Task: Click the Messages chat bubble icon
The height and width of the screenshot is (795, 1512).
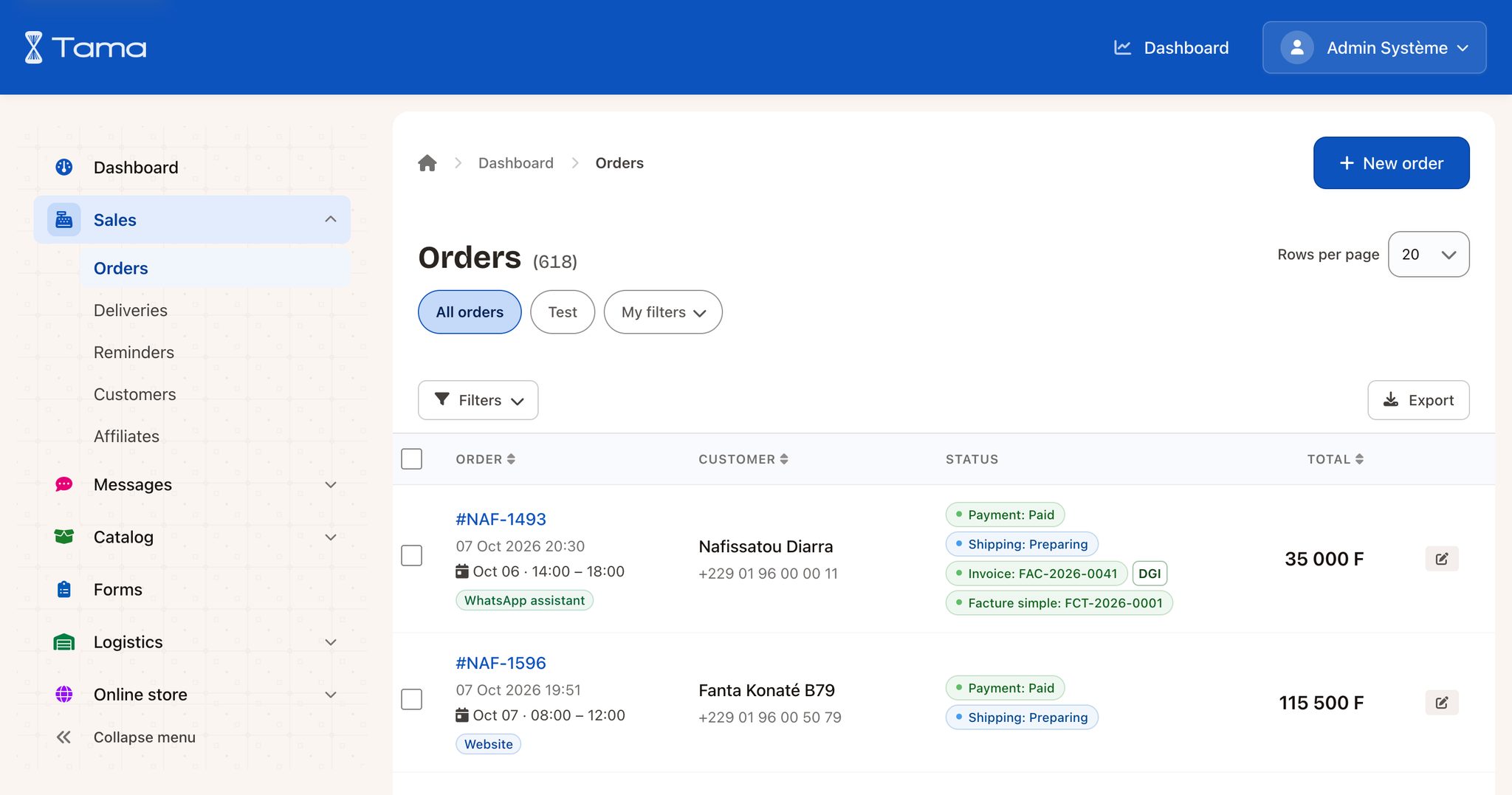Action: 64,484
